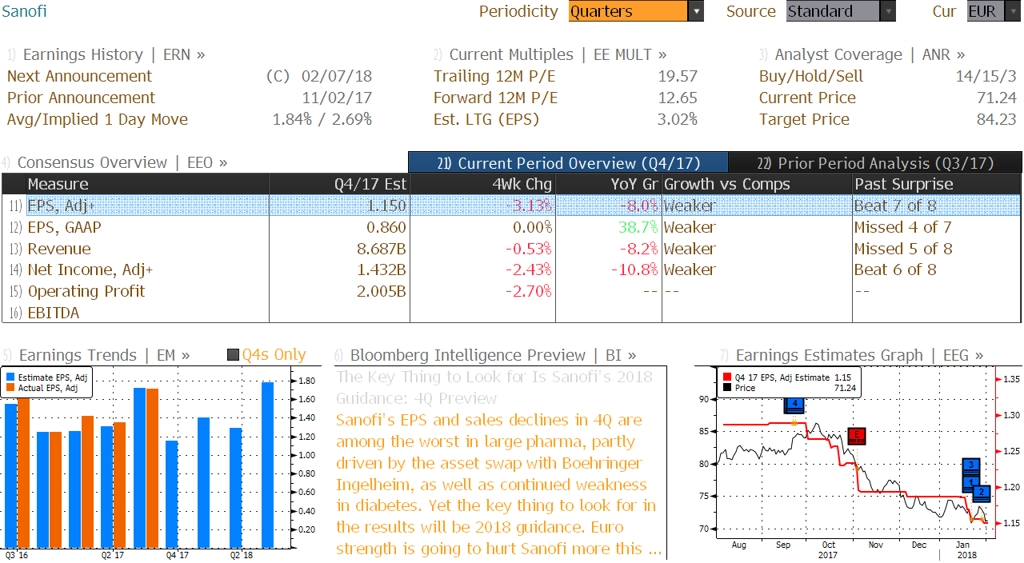Click the Prior Announcement date 11/02/17

(x=336, y=98)
